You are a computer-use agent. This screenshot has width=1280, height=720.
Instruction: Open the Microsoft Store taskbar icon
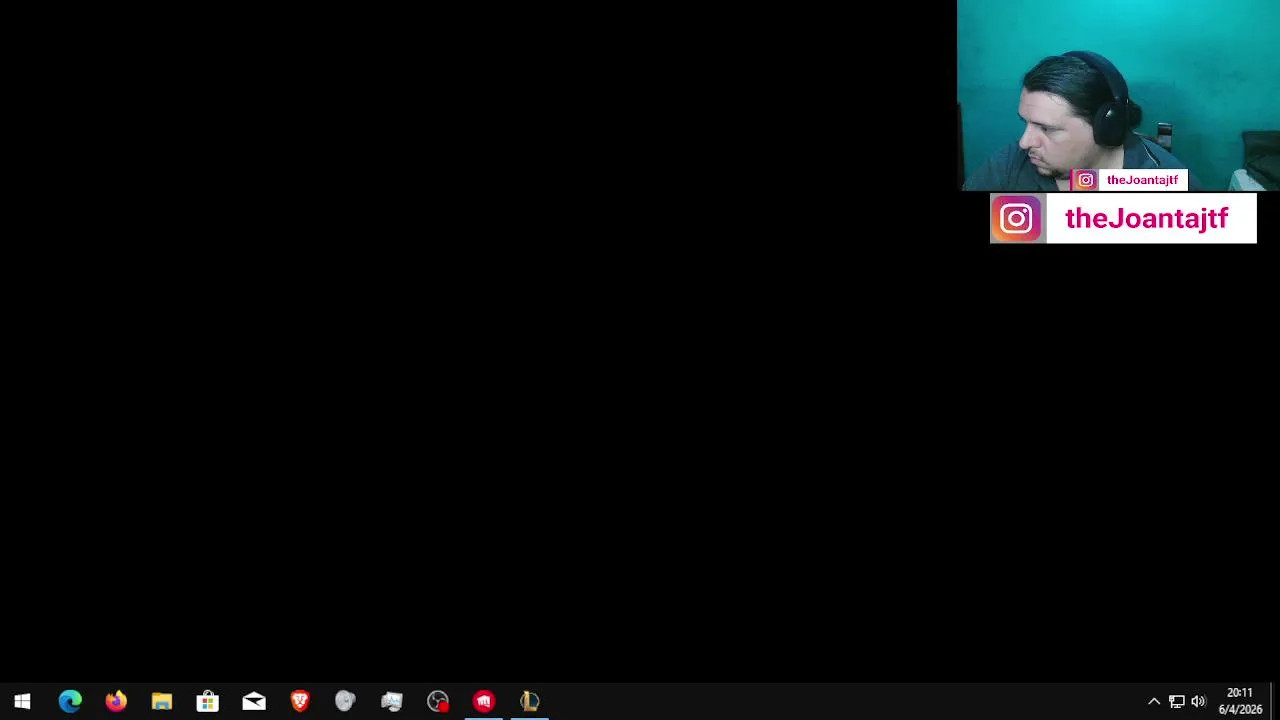click(208, 701)
